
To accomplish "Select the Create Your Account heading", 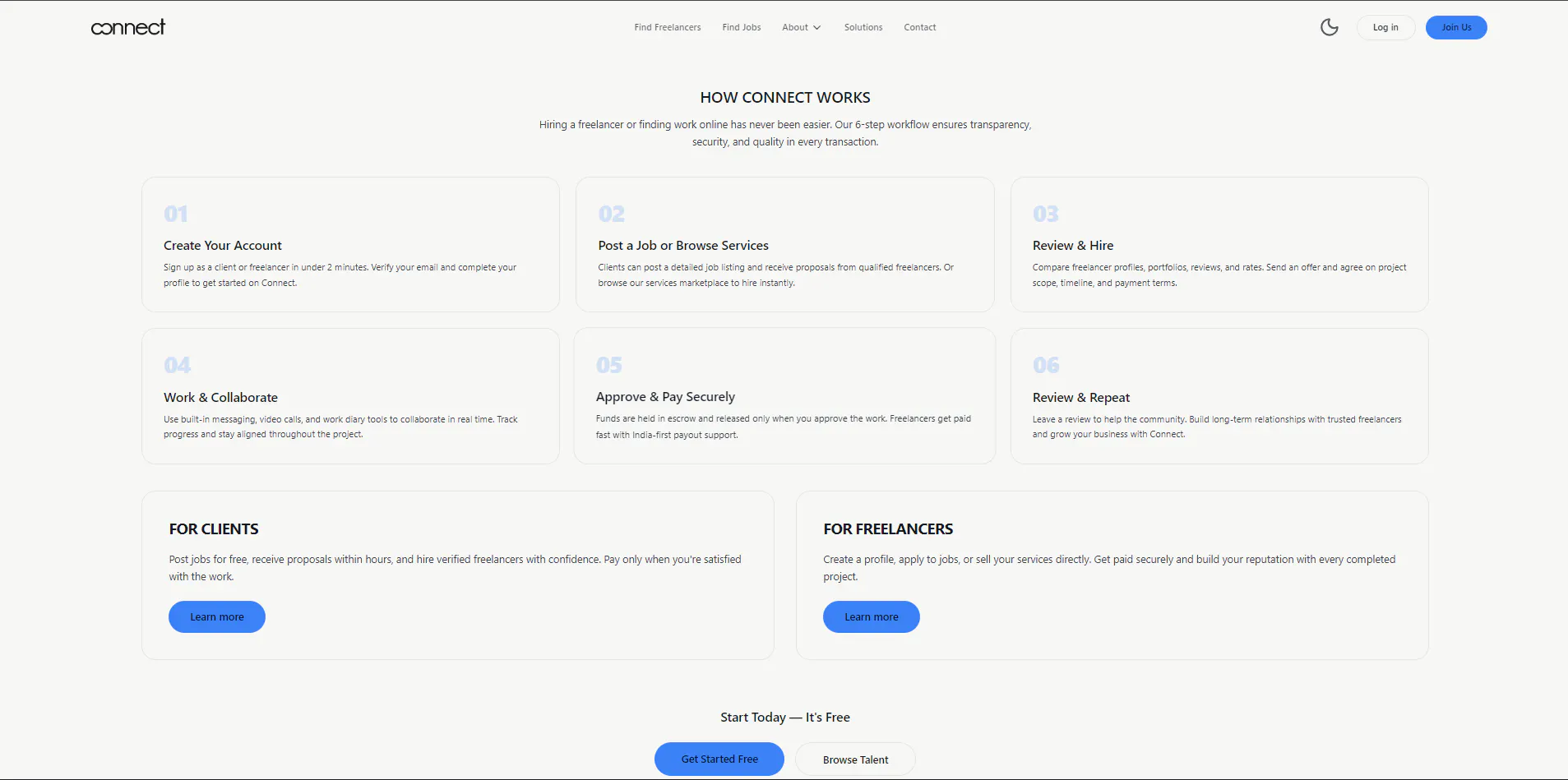I will tap(223, 246).
